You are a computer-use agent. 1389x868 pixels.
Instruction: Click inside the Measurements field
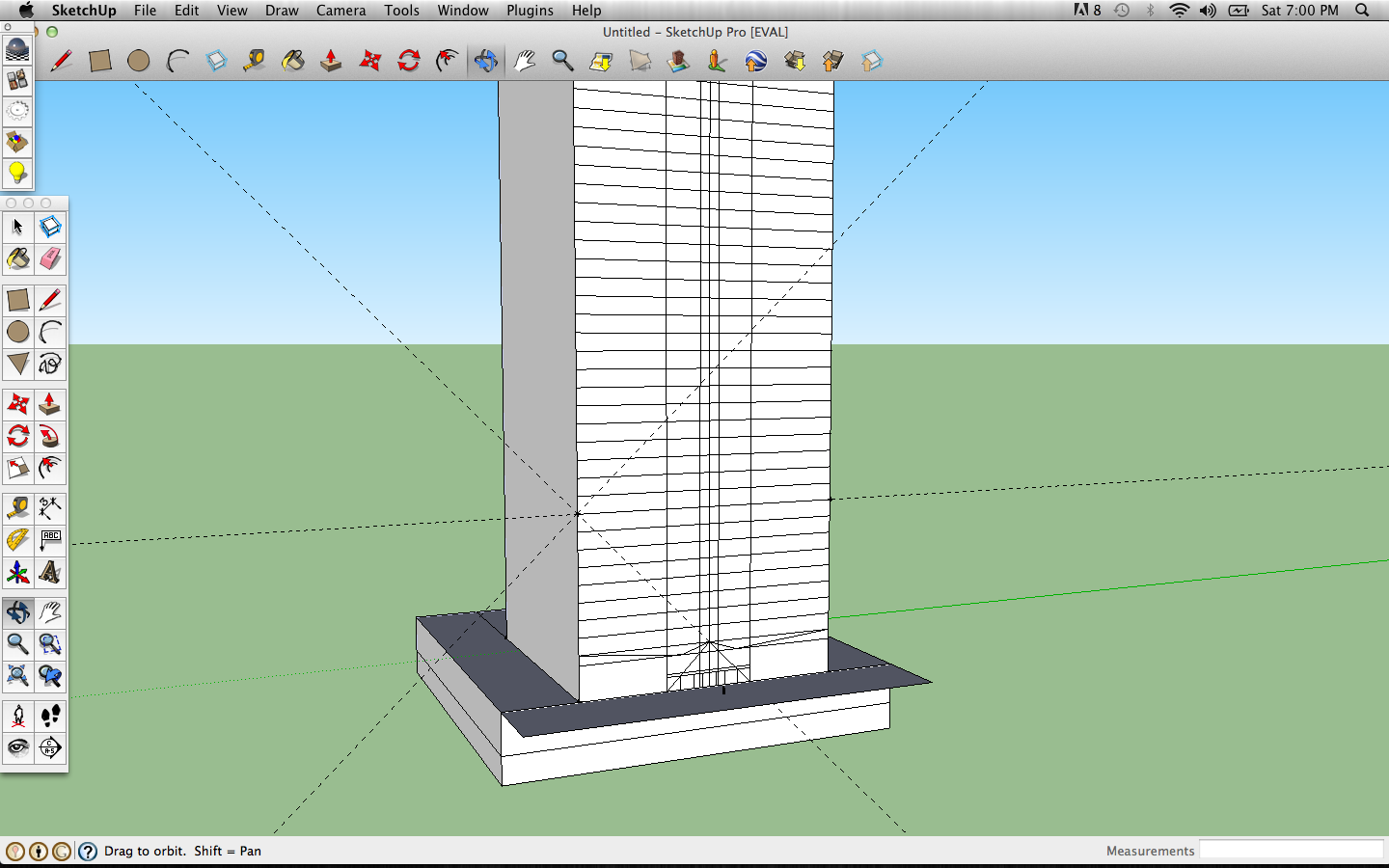point(1293,851)
